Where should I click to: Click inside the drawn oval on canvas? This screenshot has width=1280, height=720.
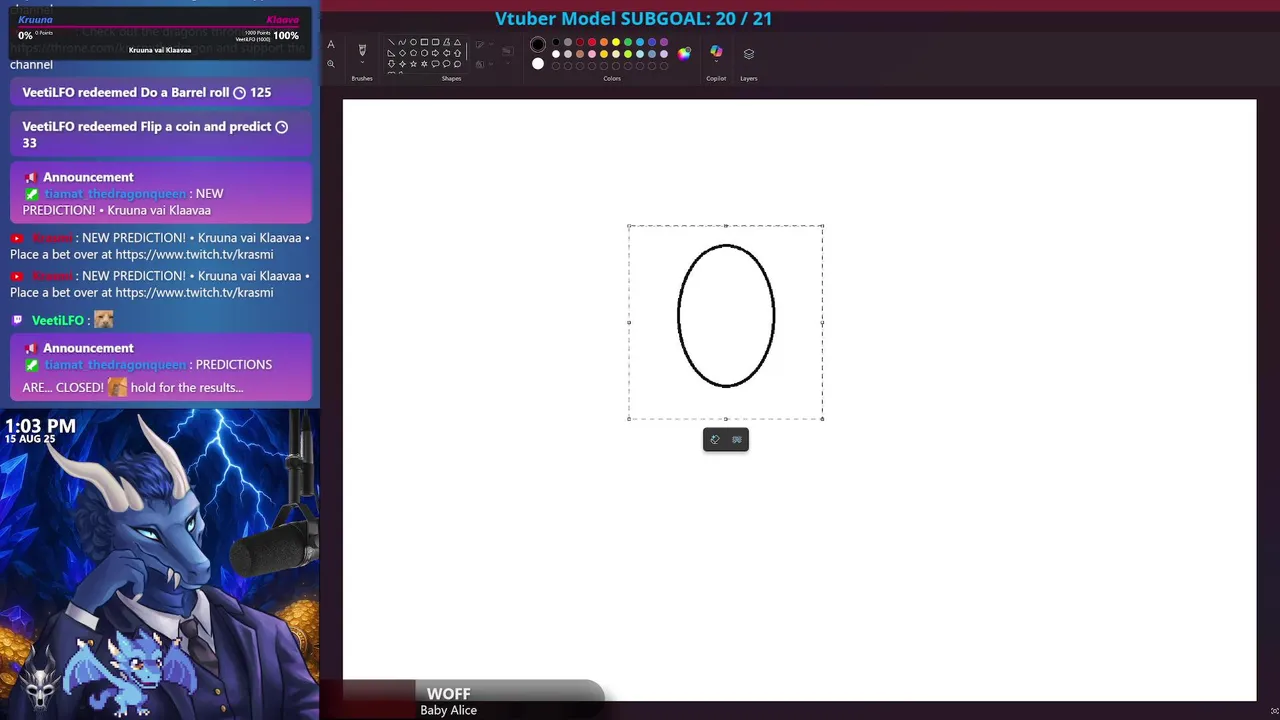[726, 316]
